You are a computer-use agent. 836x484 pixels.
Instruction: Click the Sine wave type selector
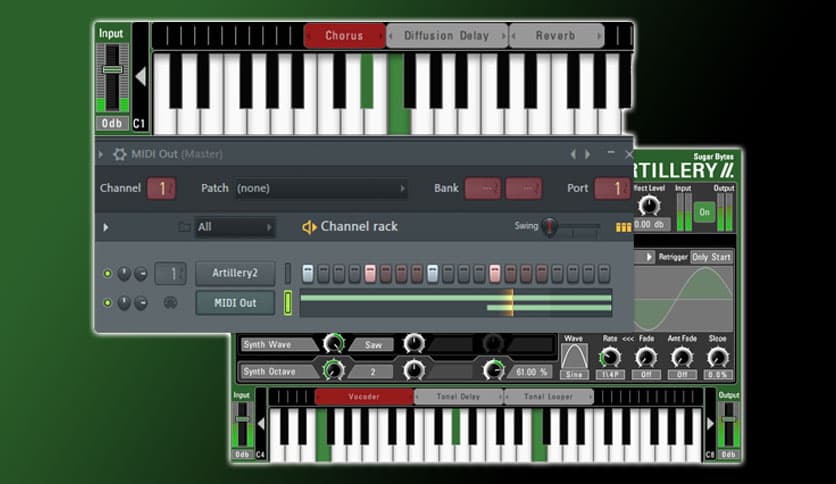tap(574, 375)
